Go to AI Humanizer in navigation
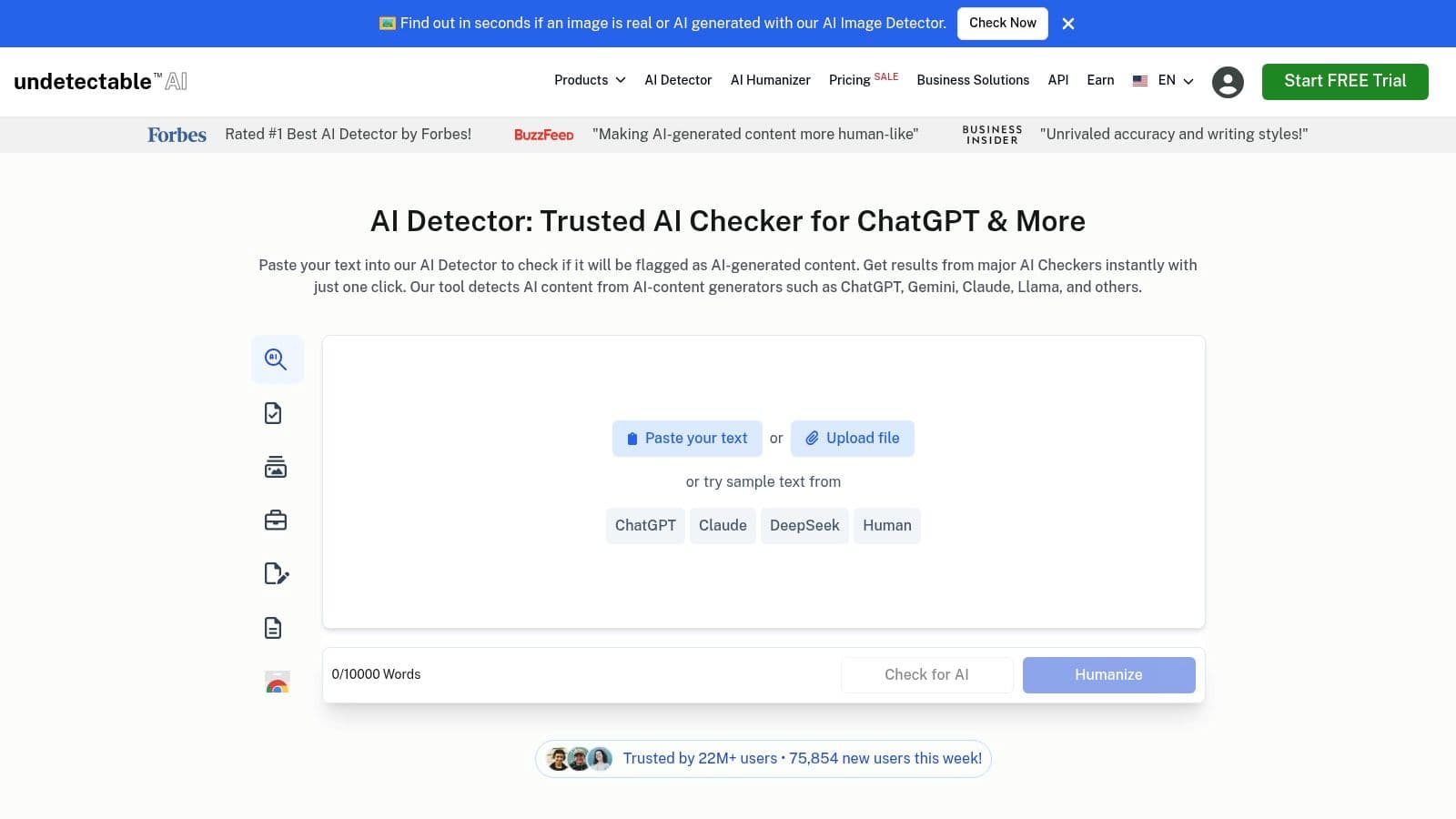1456x819 pixels. [771, 80]
